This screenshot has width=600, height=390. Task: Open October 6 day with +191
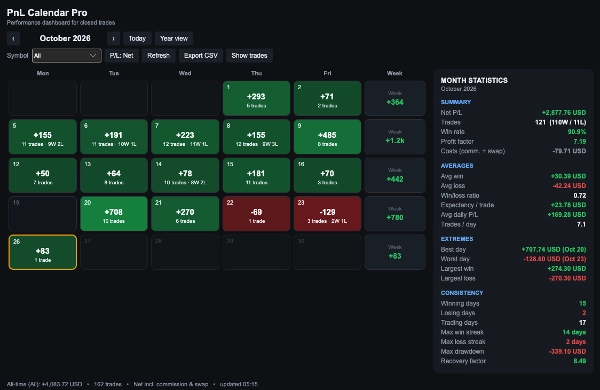(114, 137)
